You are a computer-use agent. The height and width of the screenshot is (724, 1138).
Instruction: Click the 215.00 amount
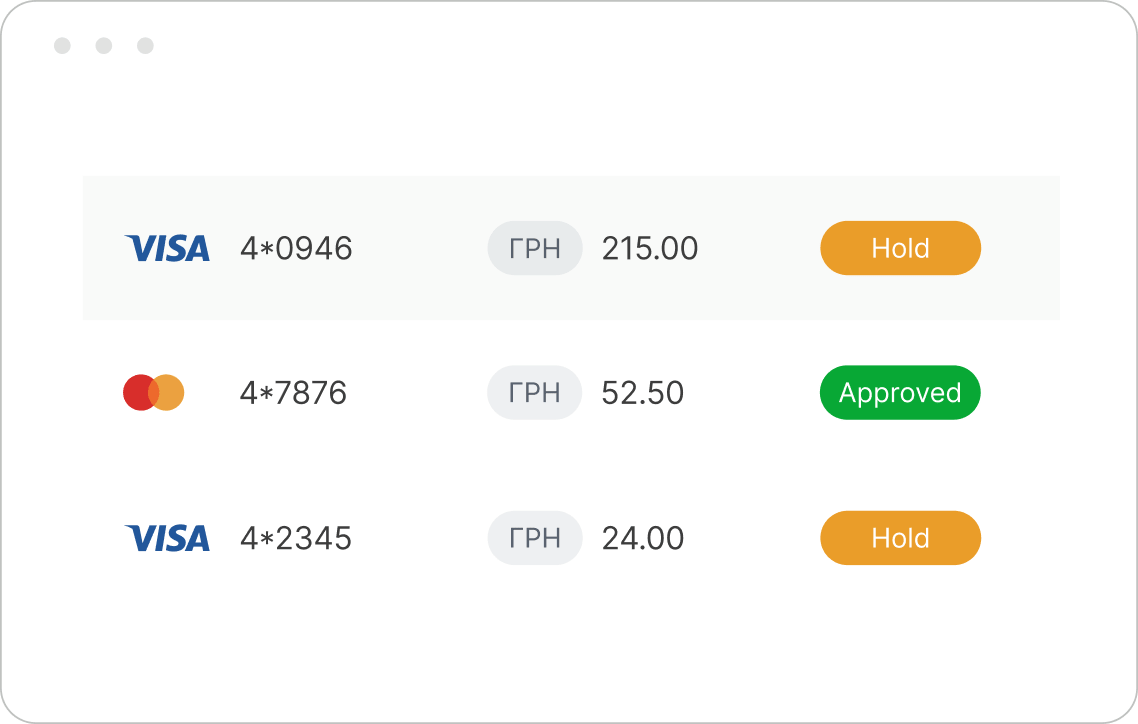click(x=650, y=249)
